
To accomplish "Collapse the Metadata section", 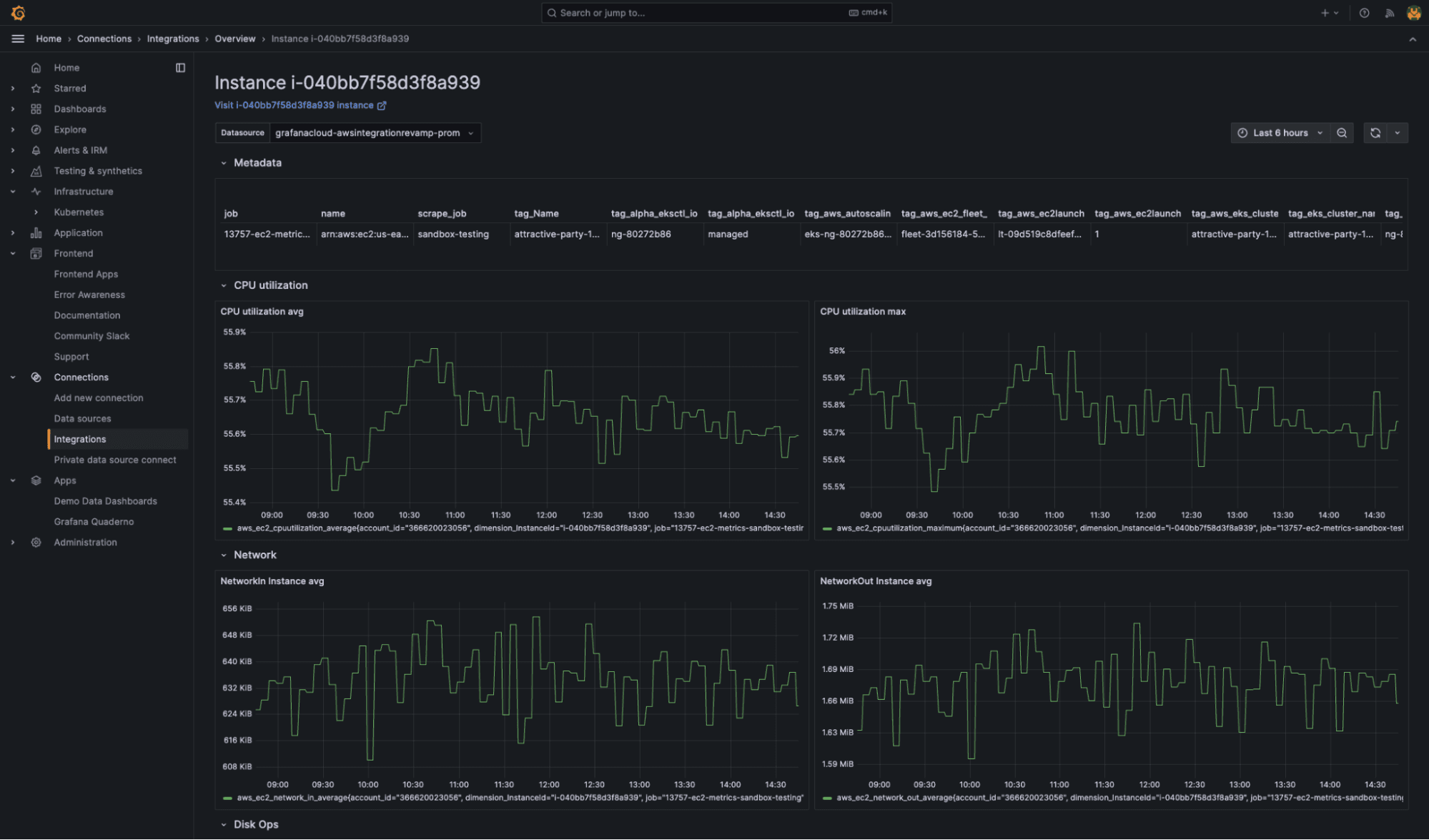I will pos(223,162).
